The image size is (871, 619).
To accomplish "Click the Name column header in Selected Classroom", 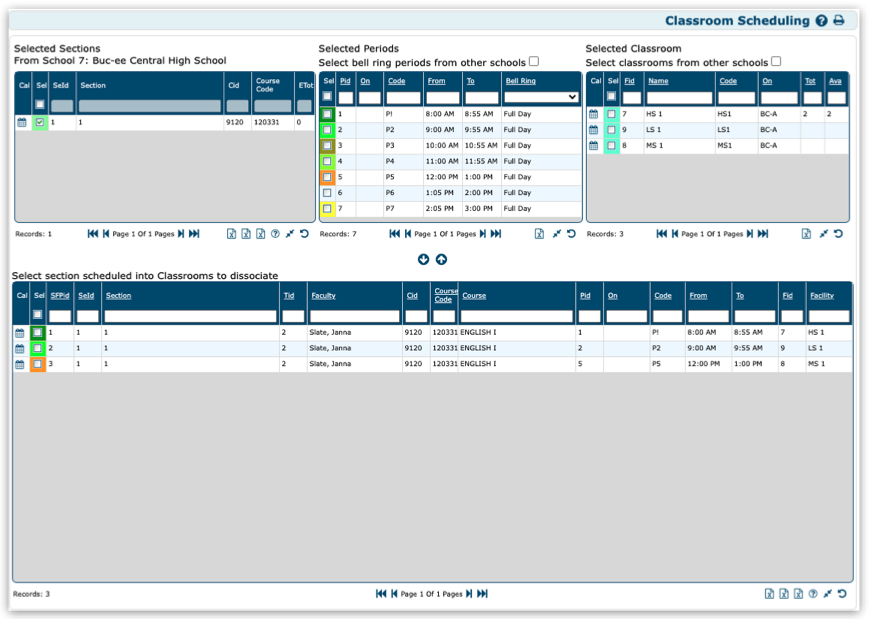I will 658,81.
